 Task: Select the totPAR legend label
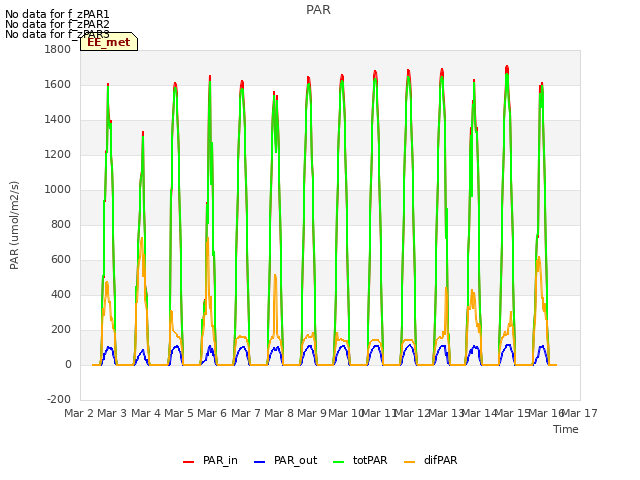[370, 460]
